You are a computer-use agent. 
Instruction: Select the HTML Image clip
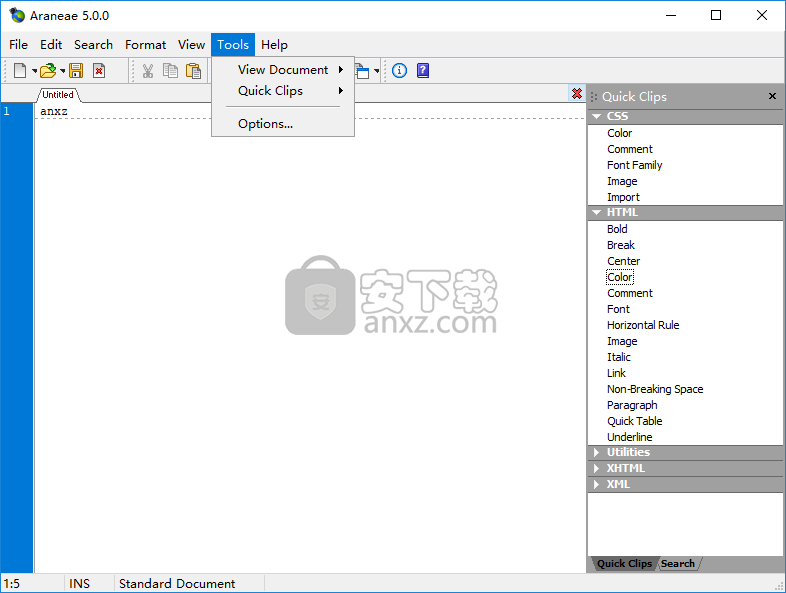[622, 341]
